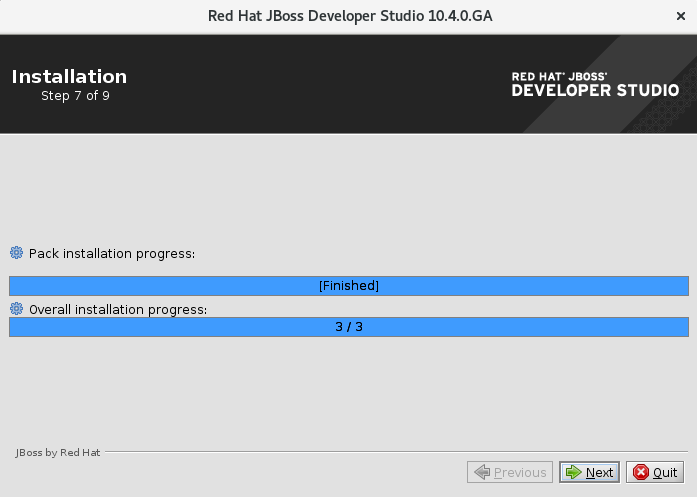This screenshot has height=497, width=697.
Task: Click the [Finished] pack progress bar
Action: (349, 286)
